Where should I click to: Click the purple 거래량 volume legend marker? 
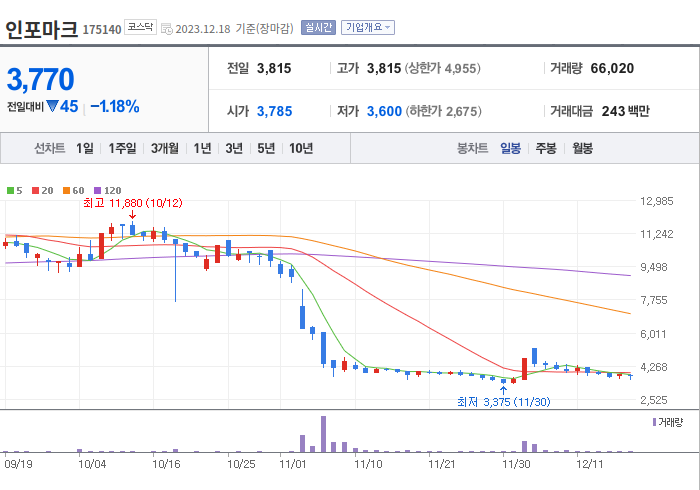click(x=654, y=422)
